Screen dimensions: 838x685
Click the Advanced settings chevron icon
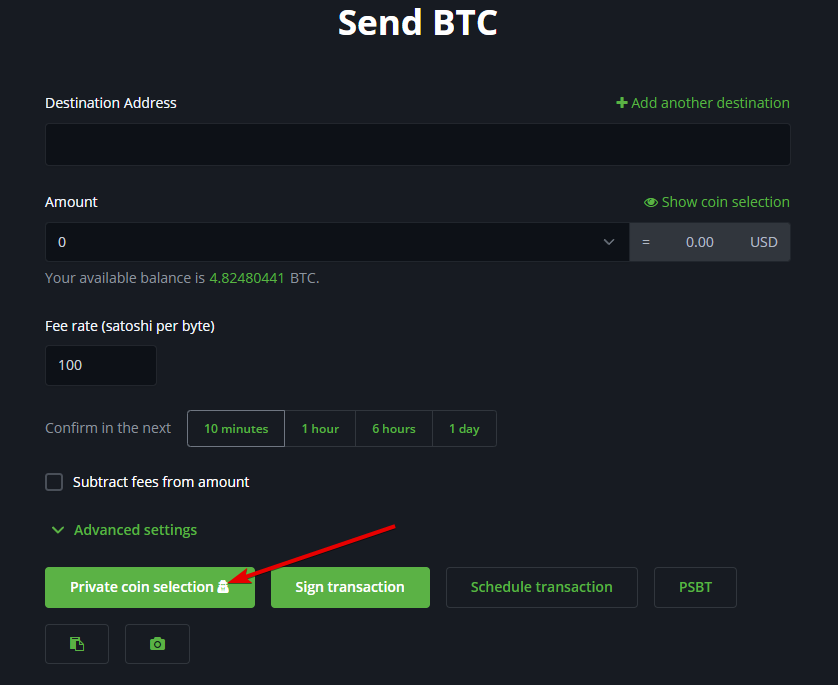point(58,530)
